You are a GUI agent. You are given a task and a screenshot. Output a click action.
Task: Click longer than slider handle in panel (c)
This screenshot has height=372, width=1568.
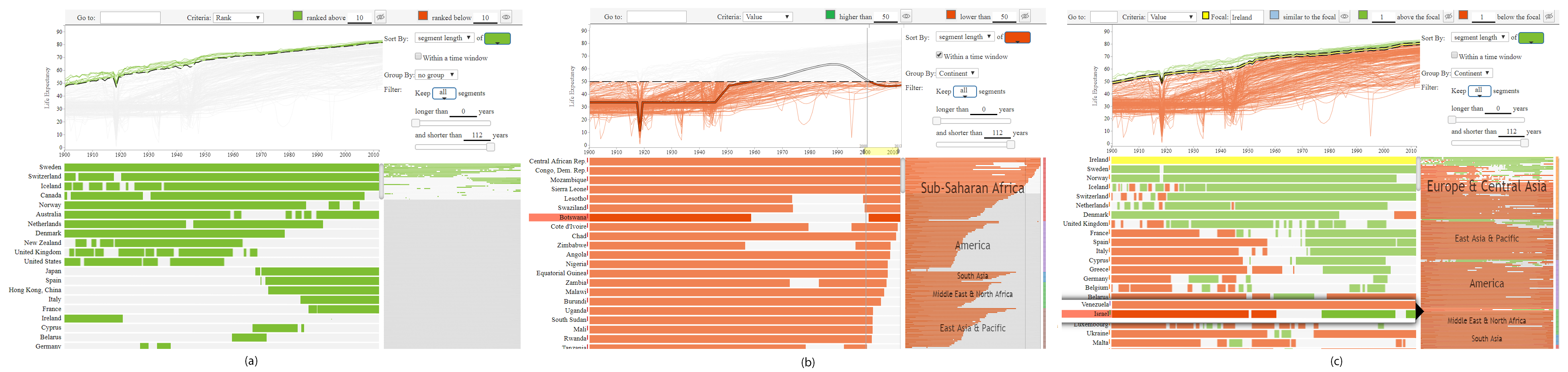tap(1452, 119)
